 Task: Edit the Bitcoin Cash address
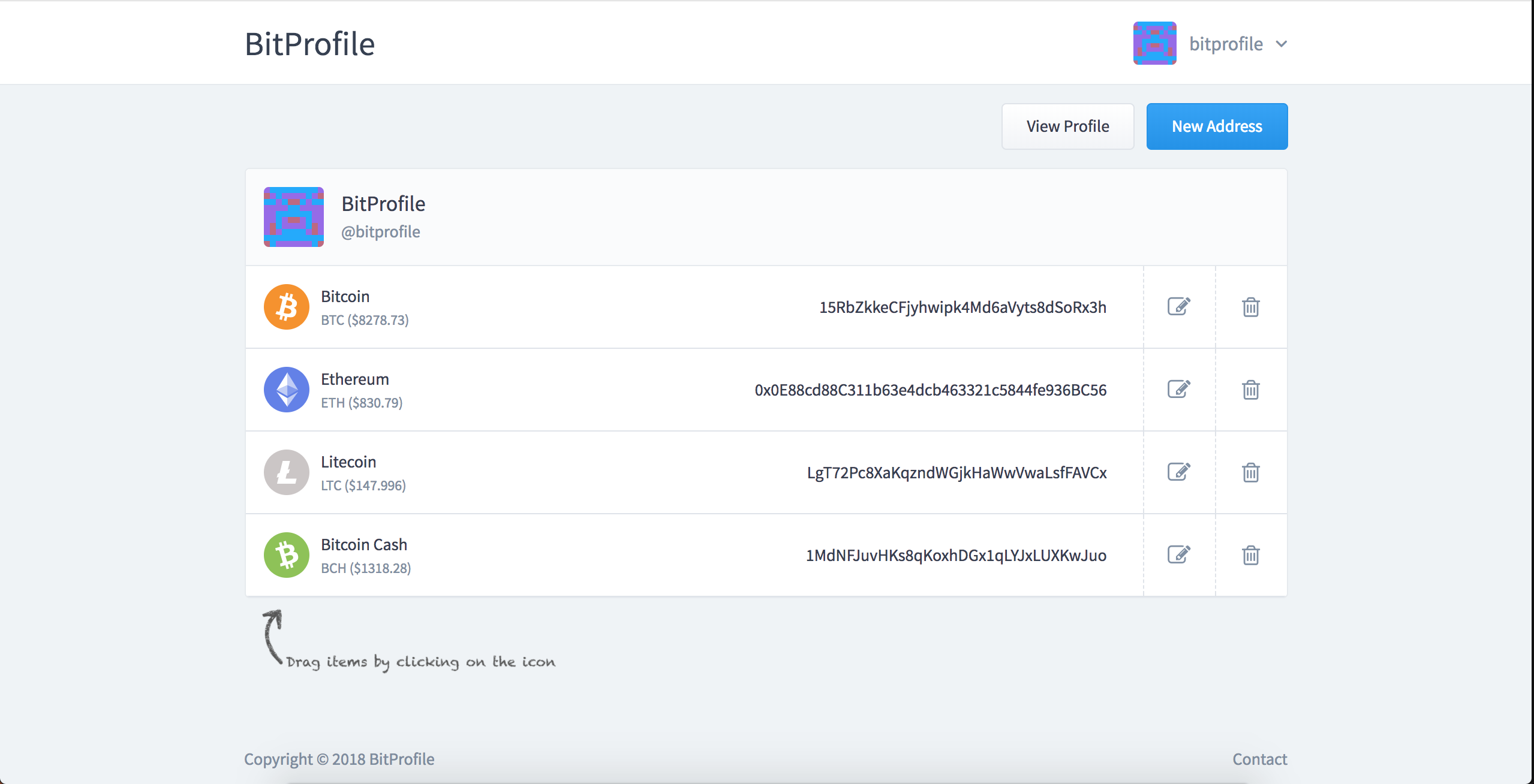(1178, 555)
